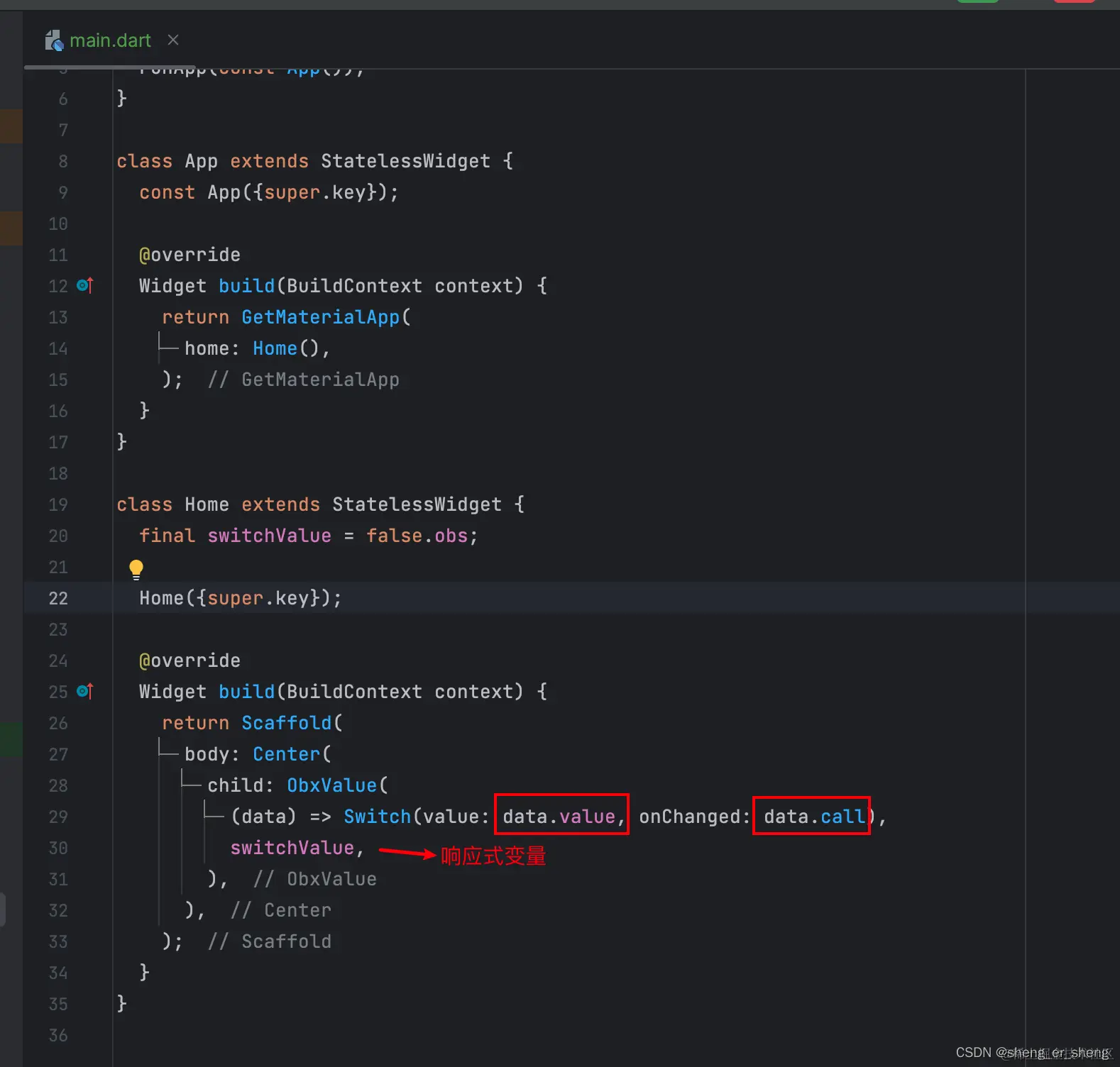
Task: Click the // Center closing comment
Action: coord(281,910)
